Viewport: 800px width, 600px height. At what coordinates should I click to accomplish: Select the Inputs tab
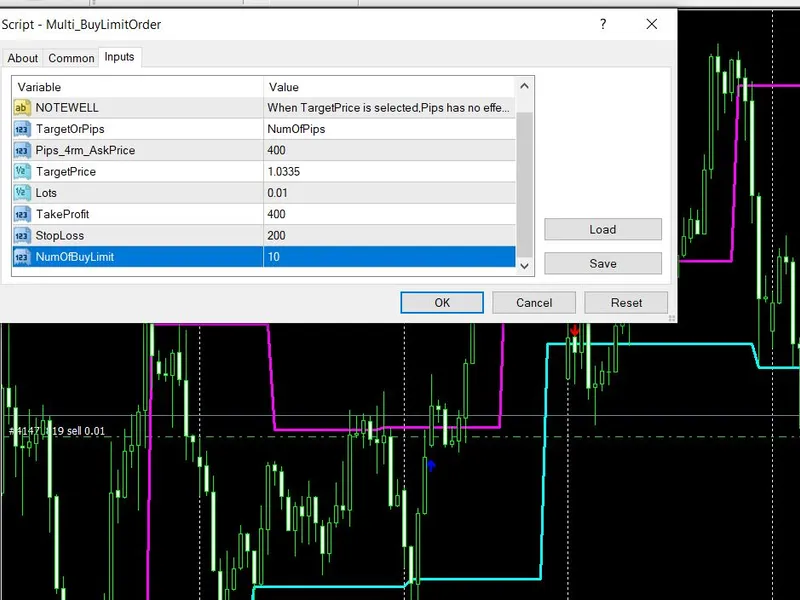click(119, 57)
